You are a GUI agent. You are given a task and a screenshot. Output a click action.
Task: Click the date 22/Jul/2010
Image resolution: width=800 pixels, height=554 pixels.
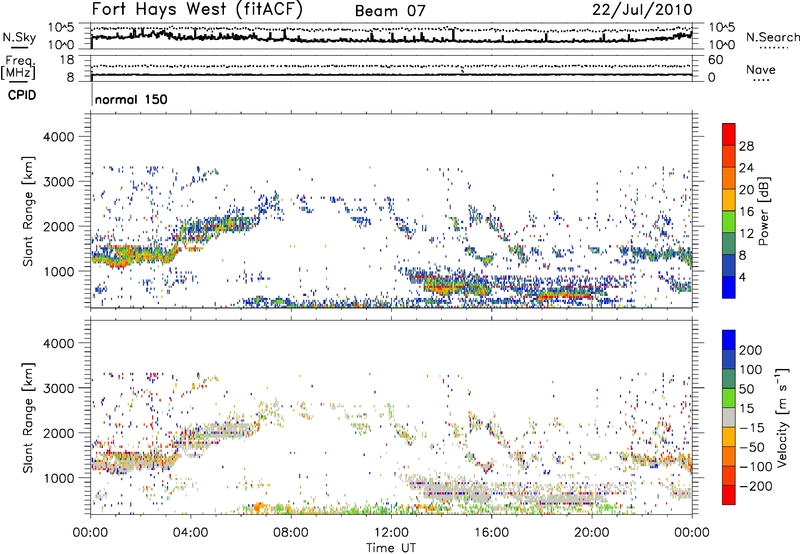[x=642, y=9]
